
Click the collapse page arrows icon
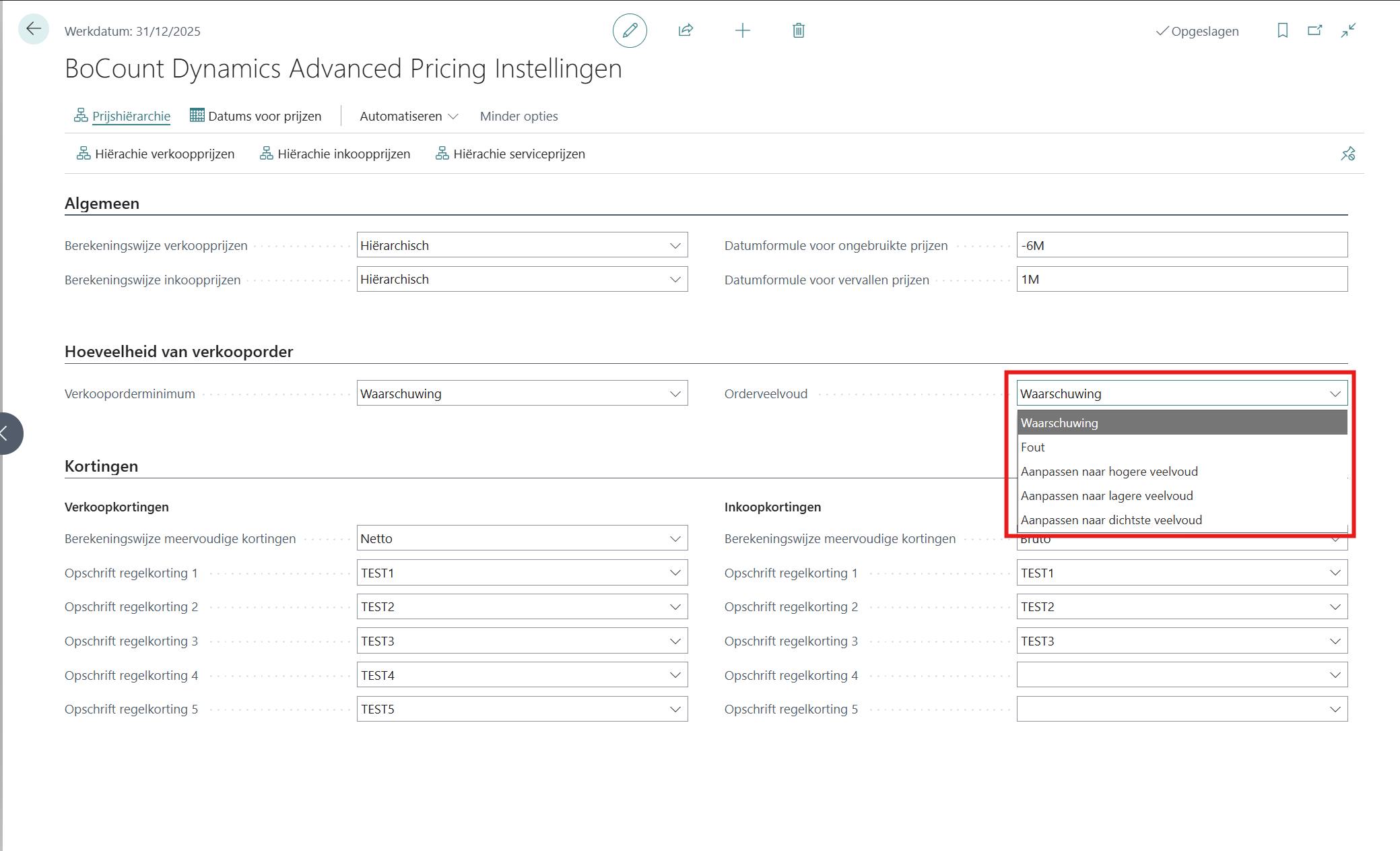1348,30
